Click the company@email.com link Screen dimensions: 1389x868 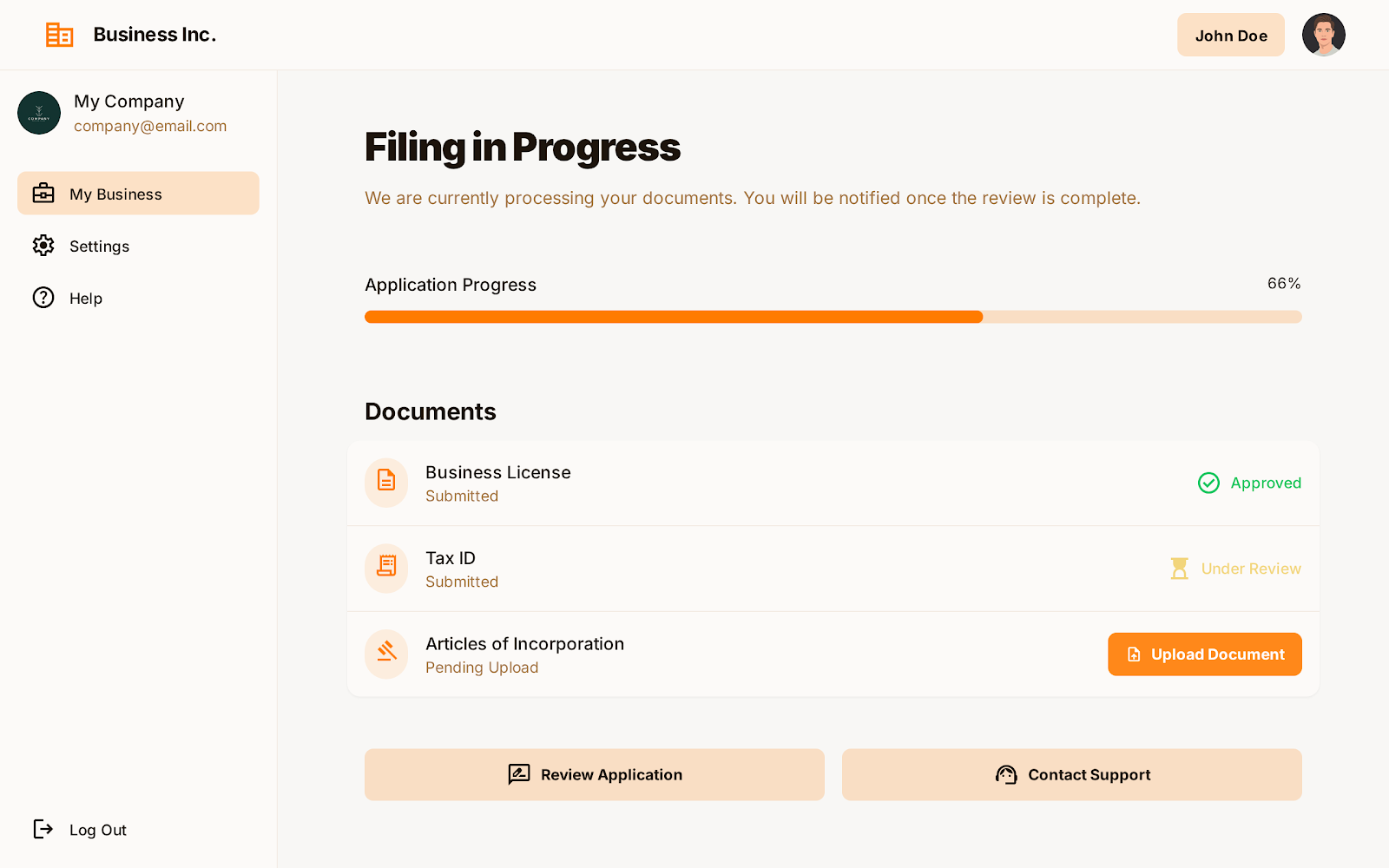[x=150, y=126]
